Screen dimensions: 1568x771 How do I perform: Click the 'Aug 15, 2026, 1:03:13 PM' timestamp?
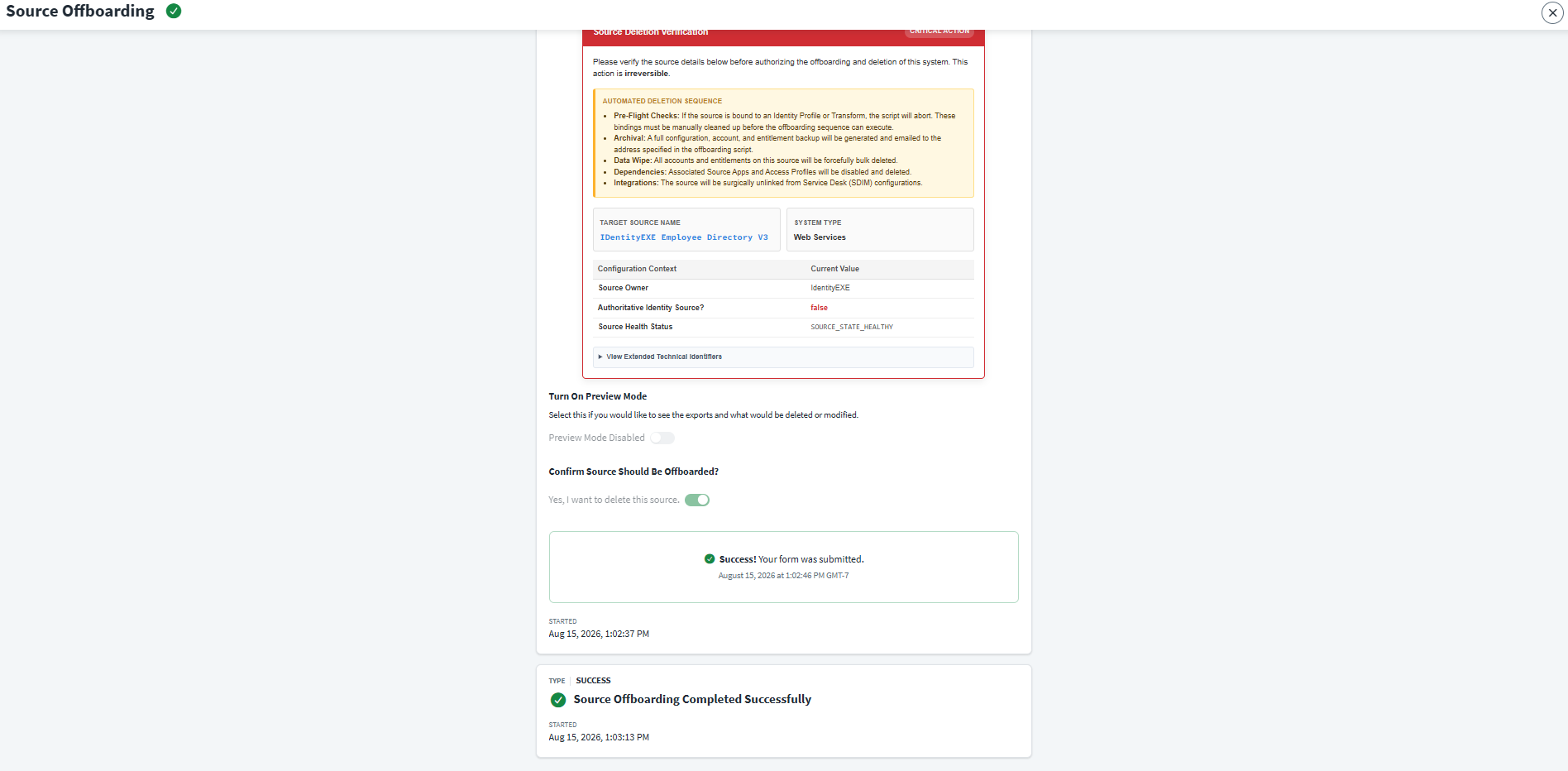599,737
